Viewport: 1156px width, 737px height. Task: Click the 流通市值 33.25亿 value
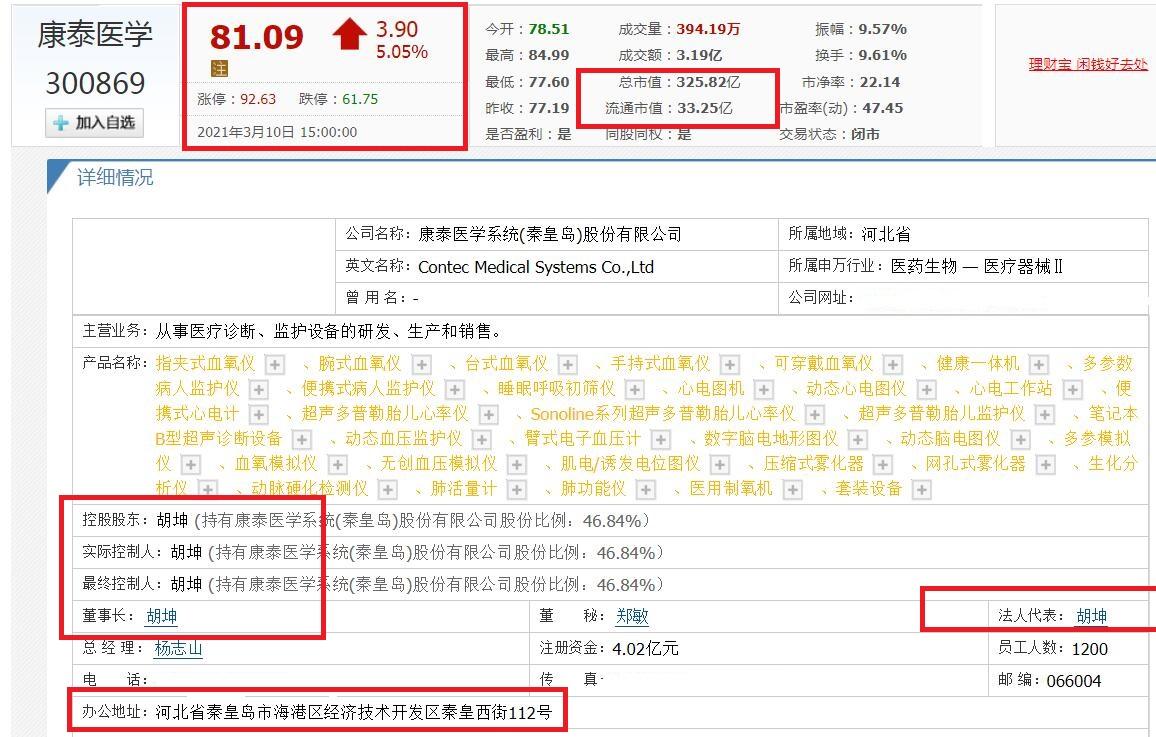tap(705, 108)
